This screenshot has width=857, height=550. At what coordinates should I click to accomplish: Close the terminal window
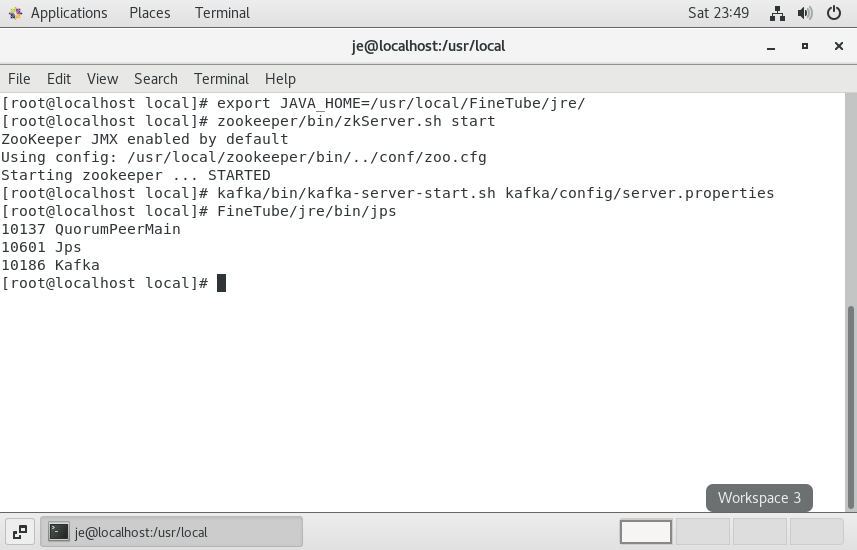click(x=836, y=46)
